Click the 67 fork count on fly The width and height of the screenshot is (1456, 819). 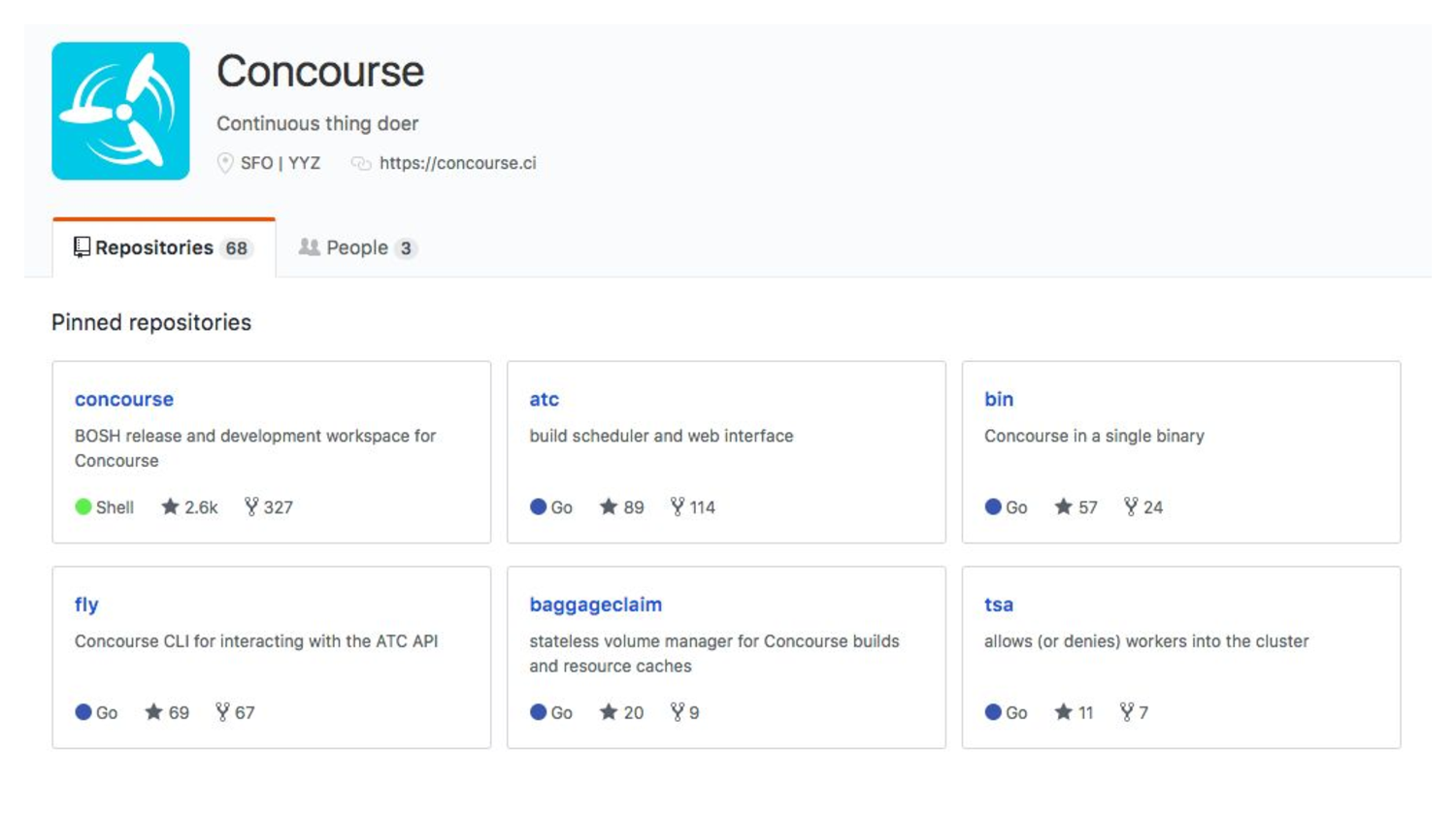pyautogui.click(x=245, y=713)
